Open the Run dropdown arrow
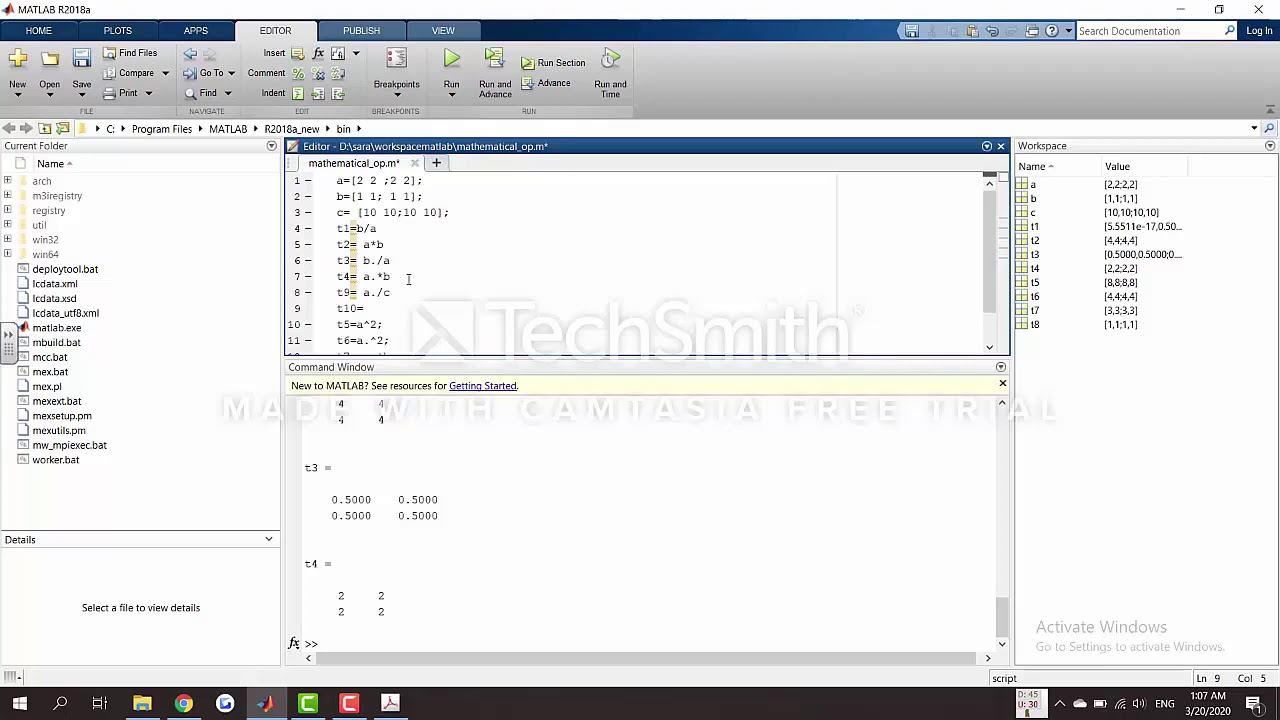1280x720 pixels. pos(451,95)
